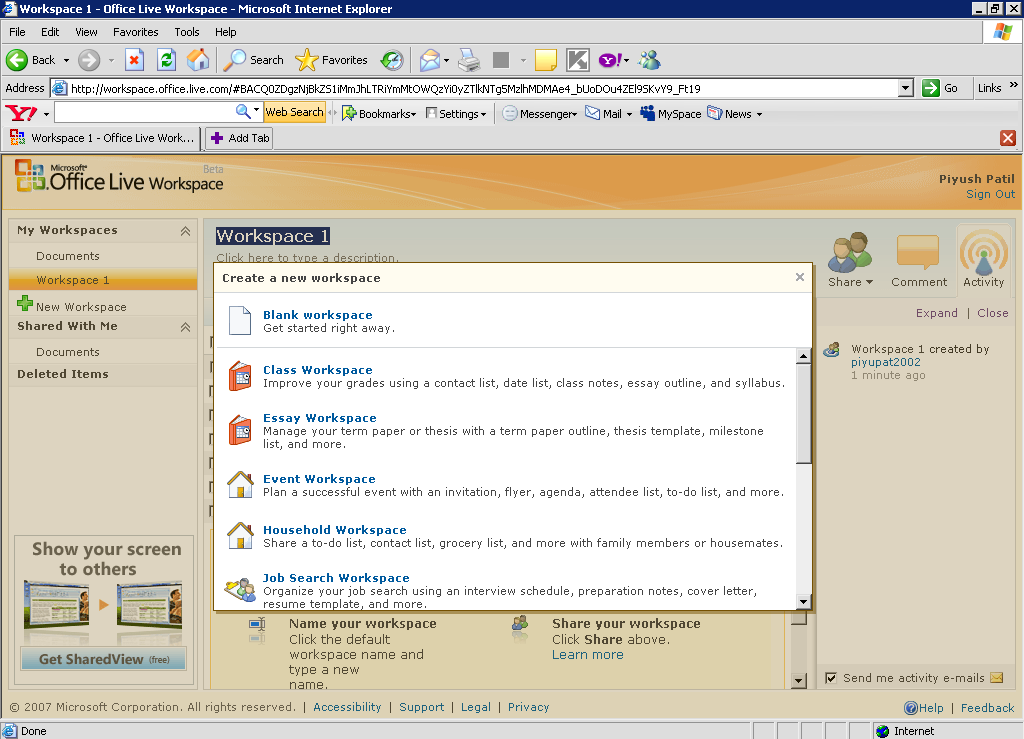Collapse the Shared With Me section
This screenshot has height=739, width=1024.
point(185,326)
